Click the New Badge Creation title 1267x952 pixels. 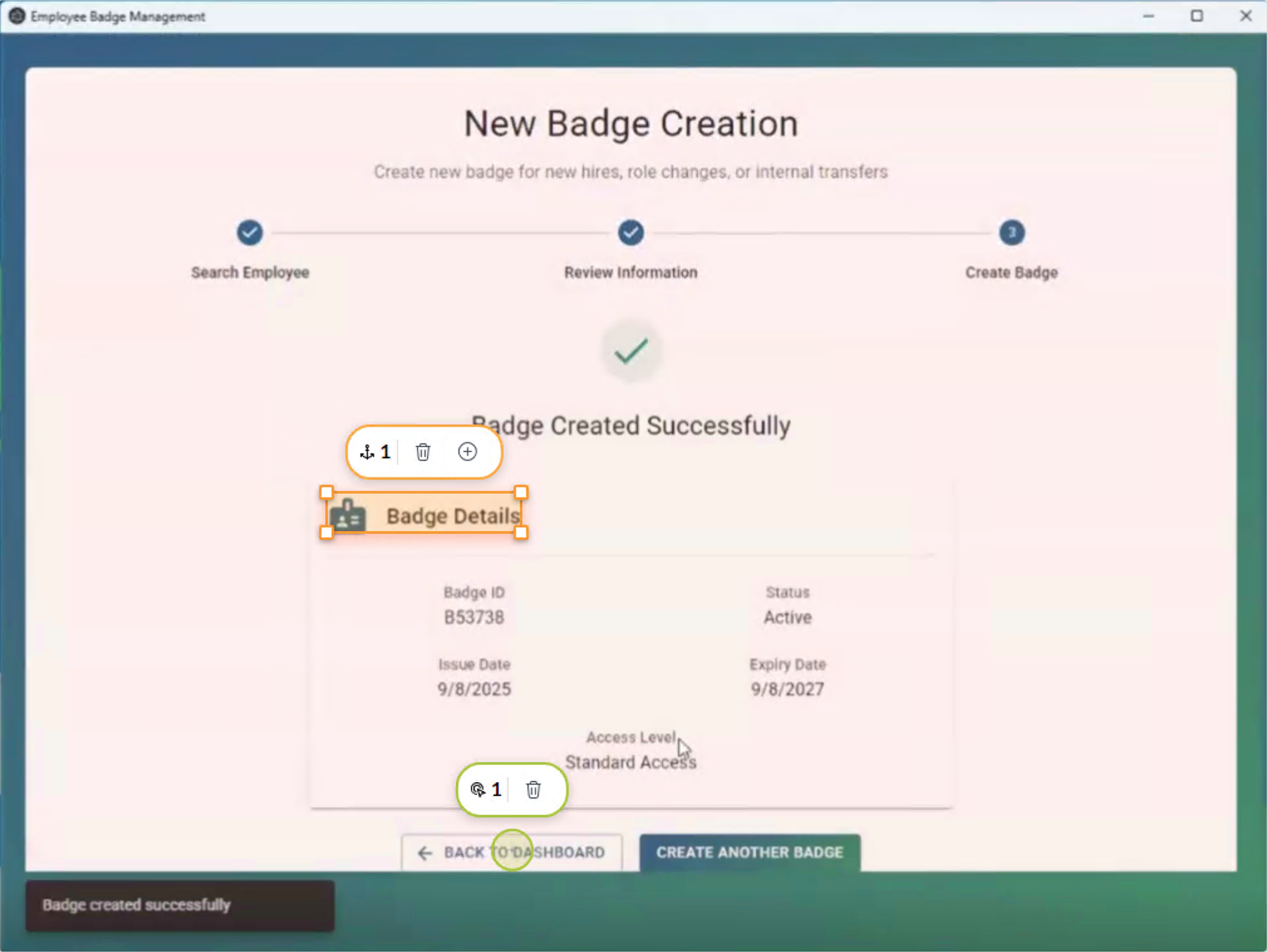click(x=631, y=123)
